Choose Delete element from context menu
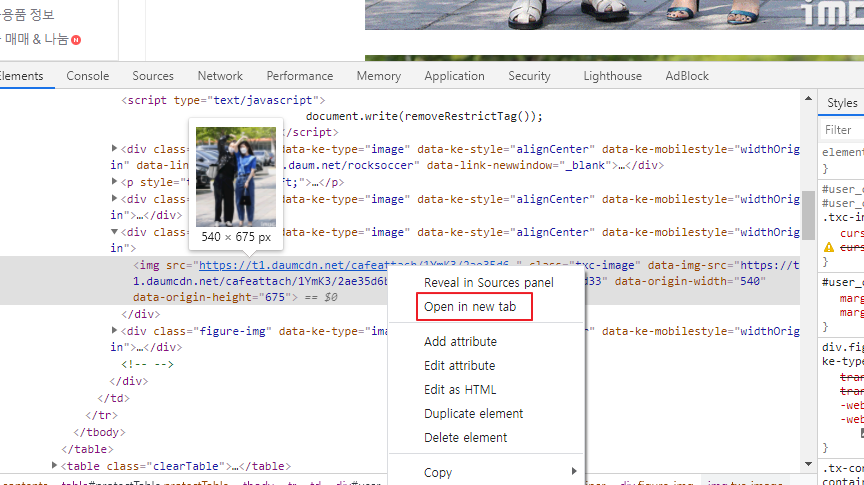864x485 pixels. [465, 438]
